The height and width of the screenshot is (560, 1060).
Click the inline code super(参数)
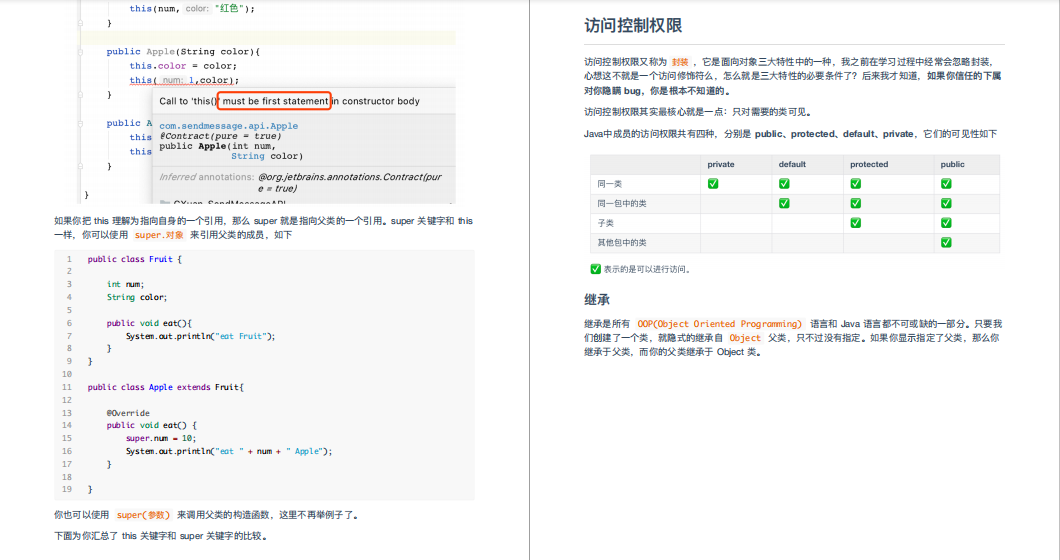(x=143, y=515)
